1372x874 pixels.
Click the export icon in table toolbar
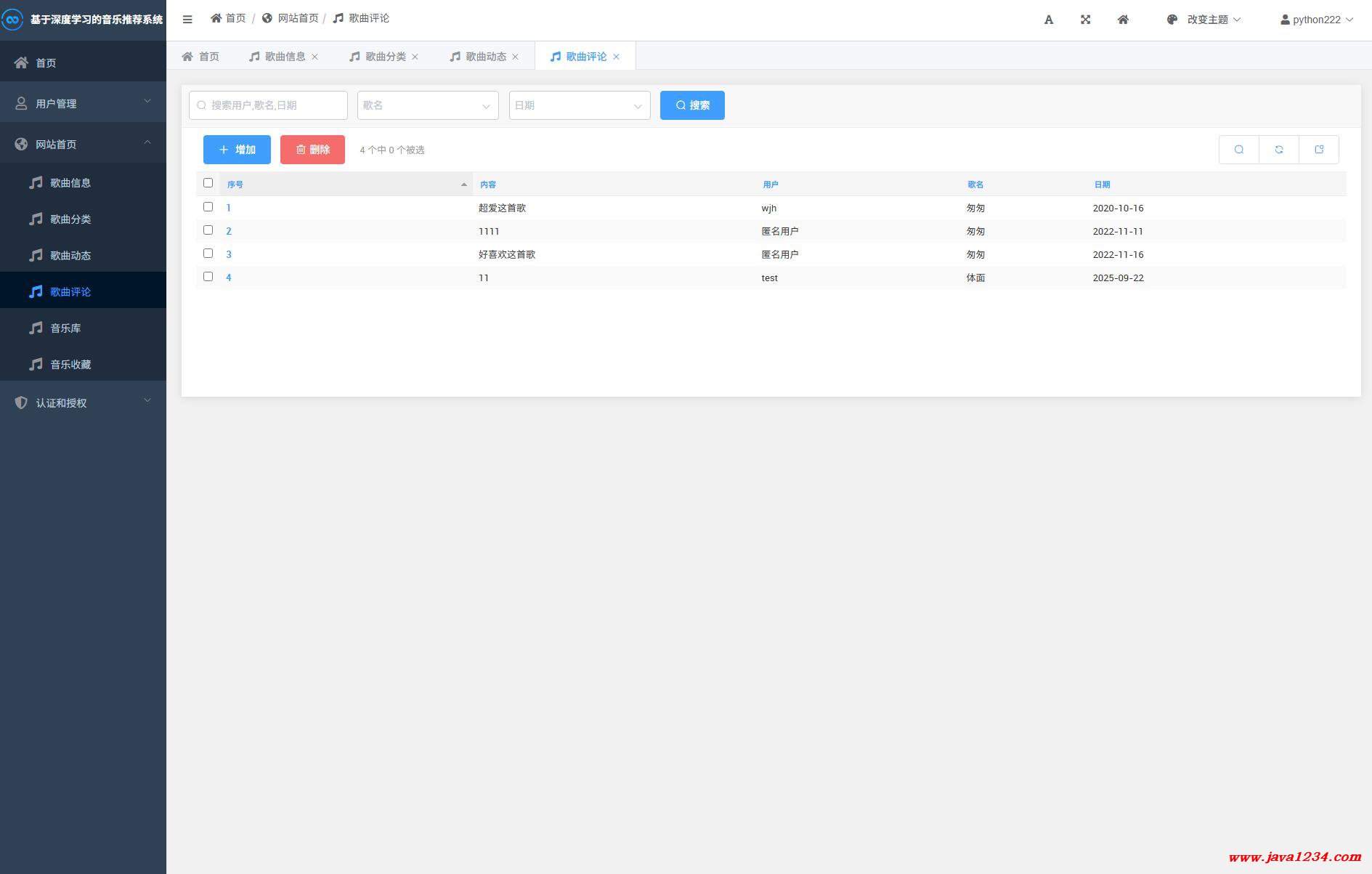coord(1319,150)
